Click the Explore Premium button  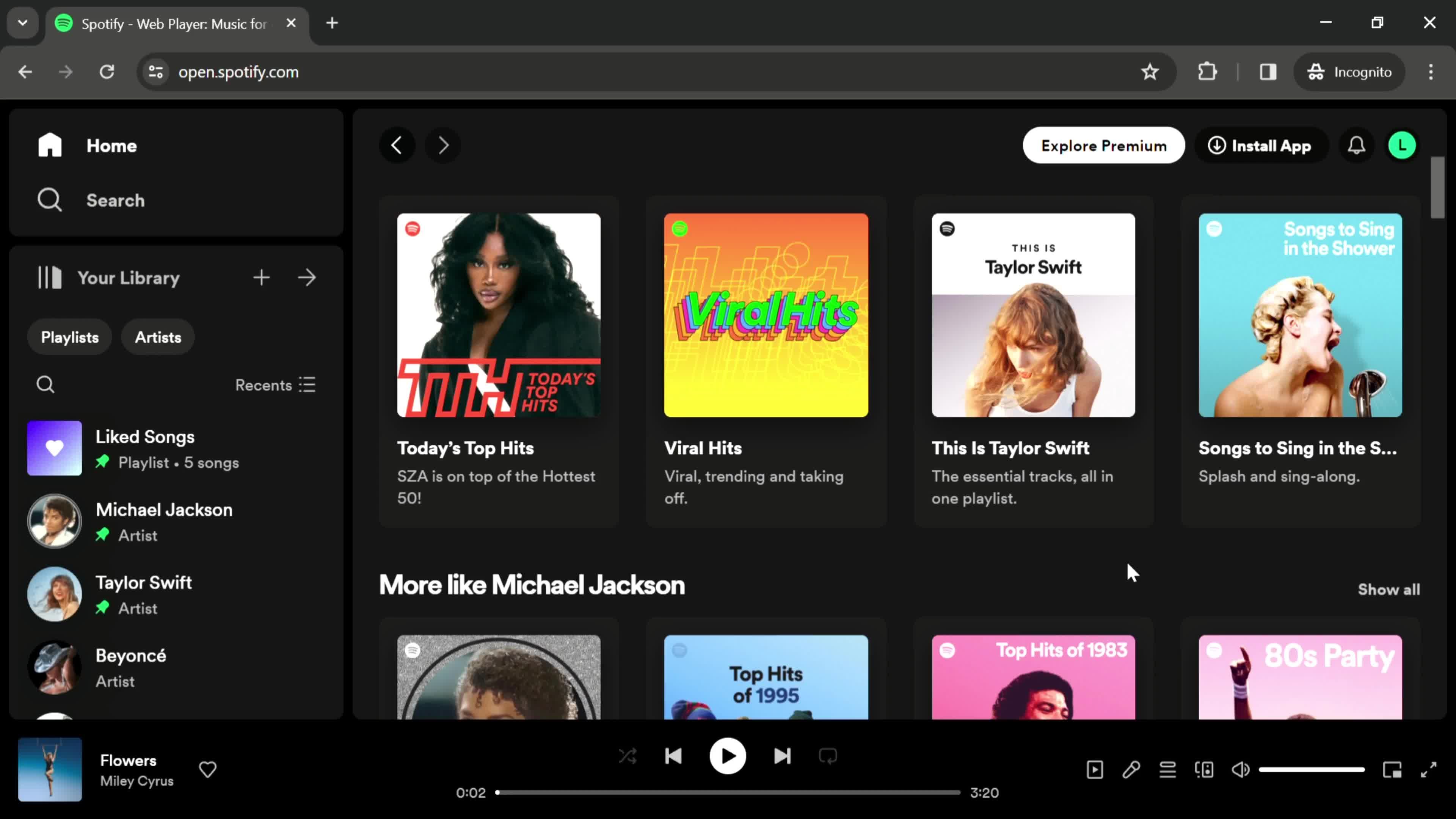click(1103, 145)
